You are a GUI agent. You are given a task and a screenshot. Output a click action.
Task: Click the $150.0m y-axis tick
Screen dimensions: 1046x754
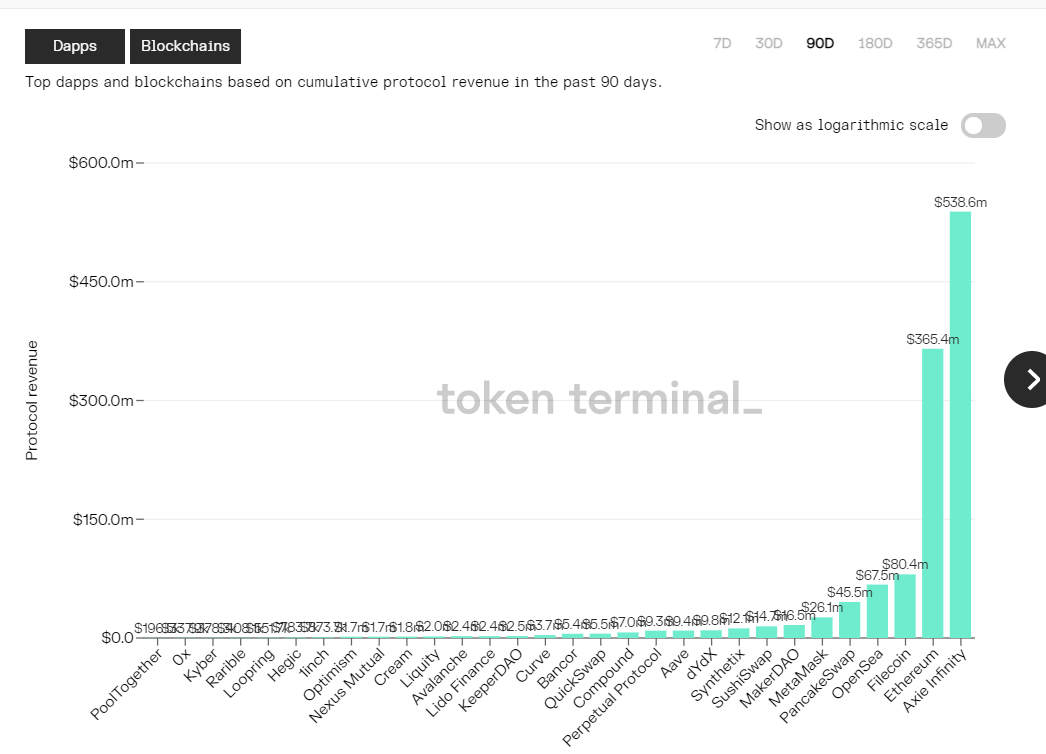click(x=103, y=519)
